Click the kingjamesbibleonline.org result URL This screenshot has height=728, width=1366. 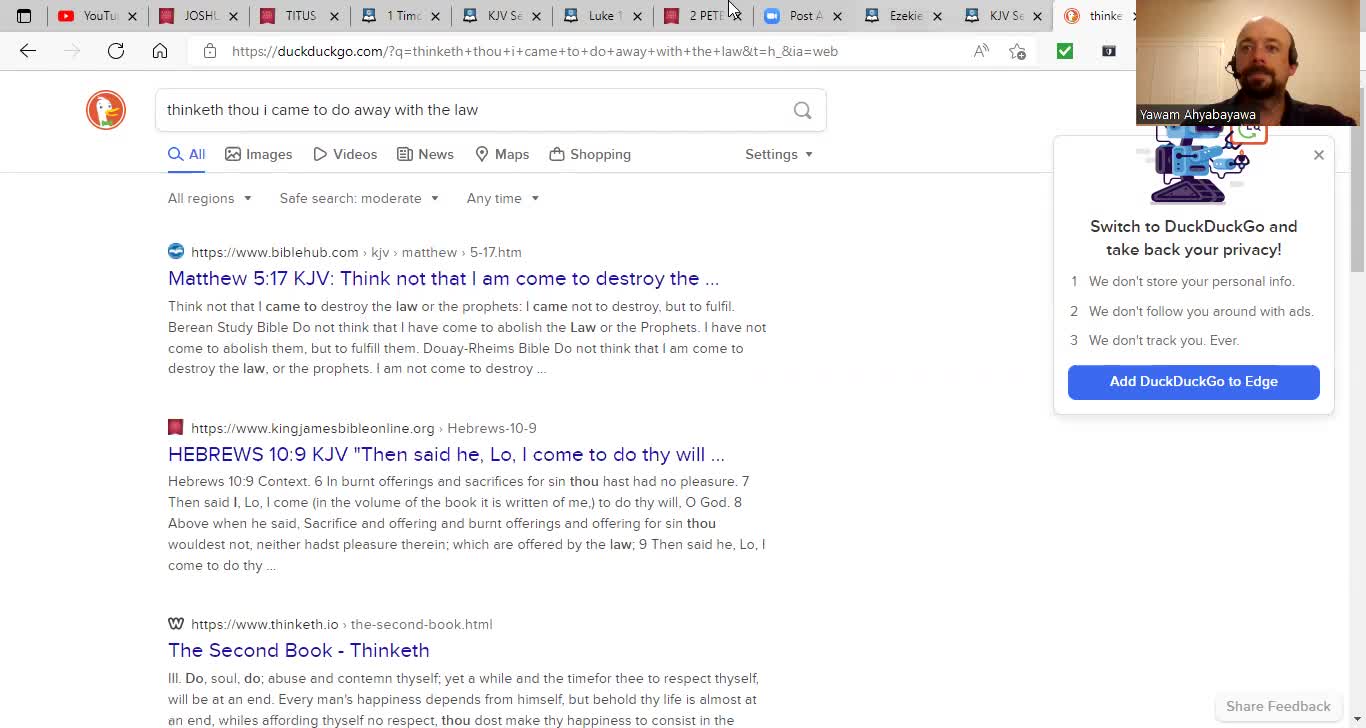point(364,428)
